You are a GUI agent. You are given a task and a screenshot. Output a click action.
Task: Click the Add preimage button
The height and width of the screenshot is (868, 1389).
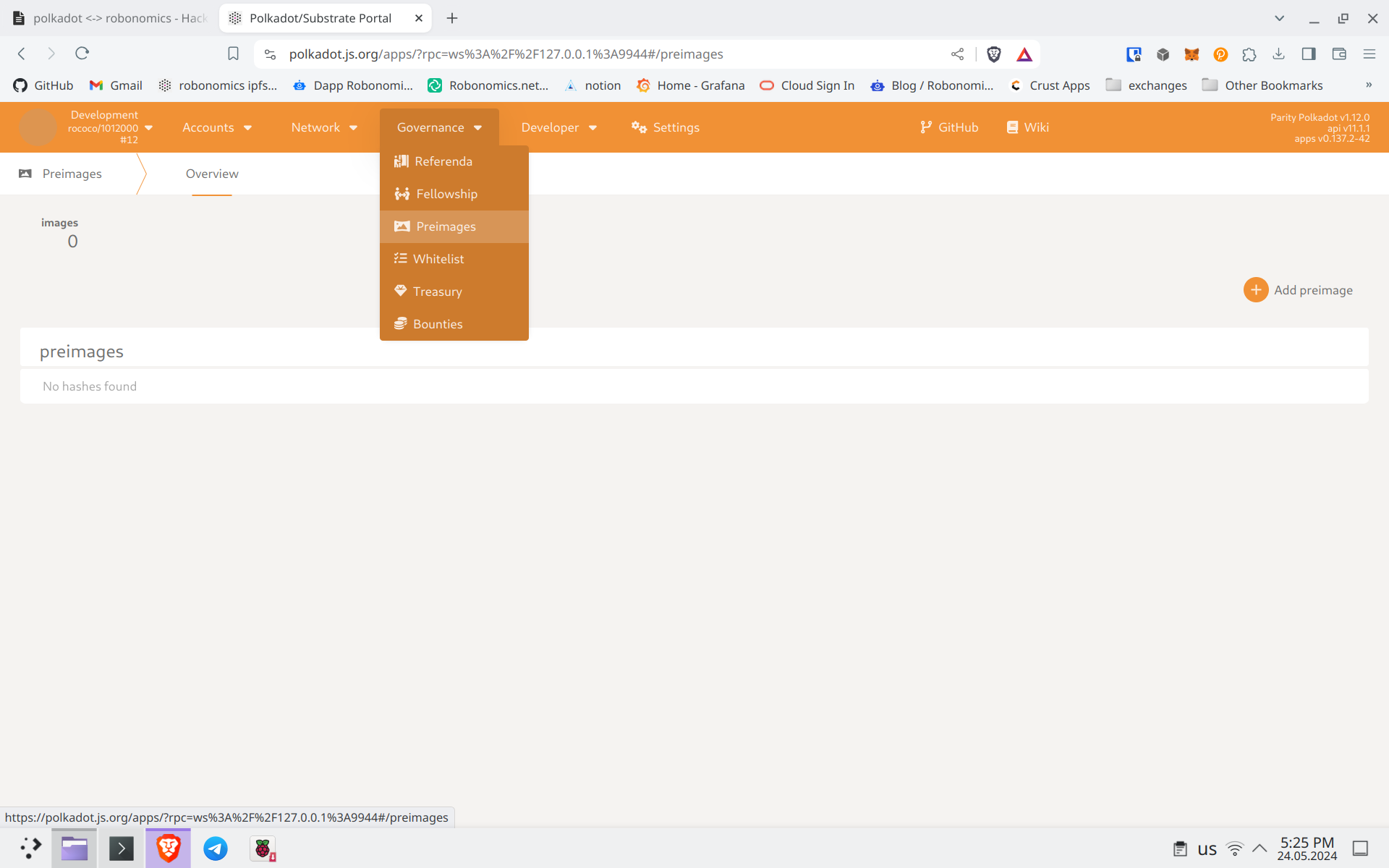(1298, 290)
